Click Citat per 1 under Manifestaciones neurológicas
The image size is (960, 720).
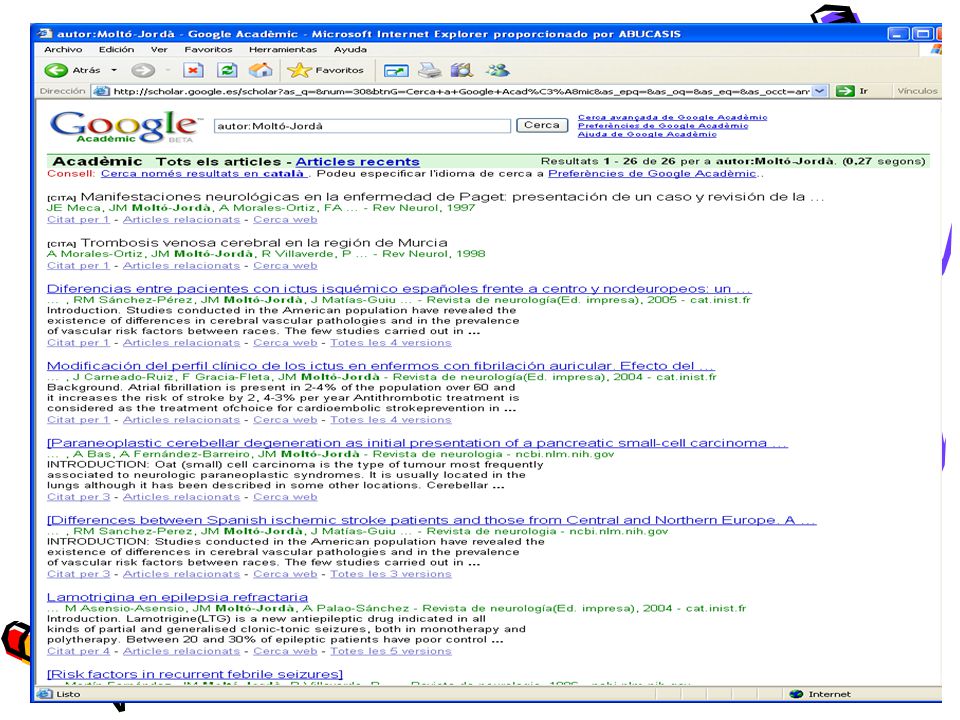pyautogui.click(x=78, y=219)
